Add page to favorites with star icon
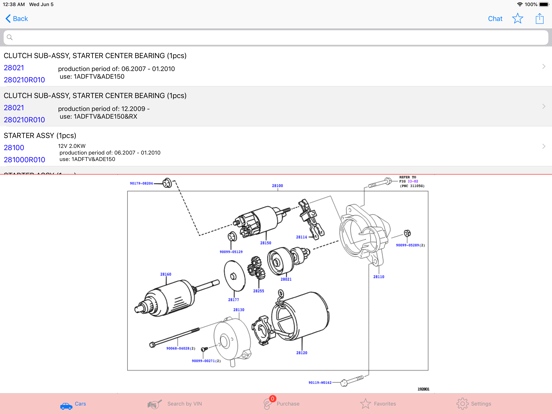The width and height of the screenshot is (552, 414). click(x=517, y=18)
